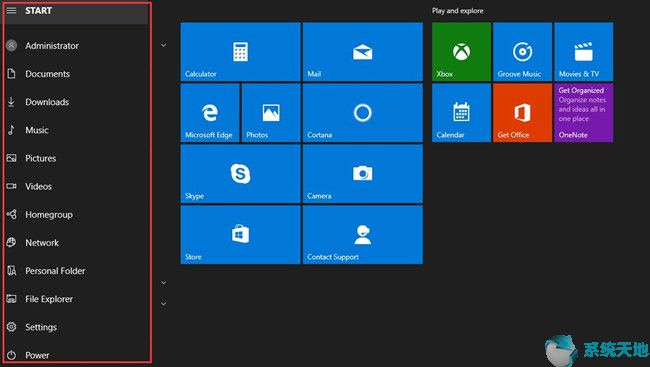Open the Groove Music tile

(x=522, y=52)
